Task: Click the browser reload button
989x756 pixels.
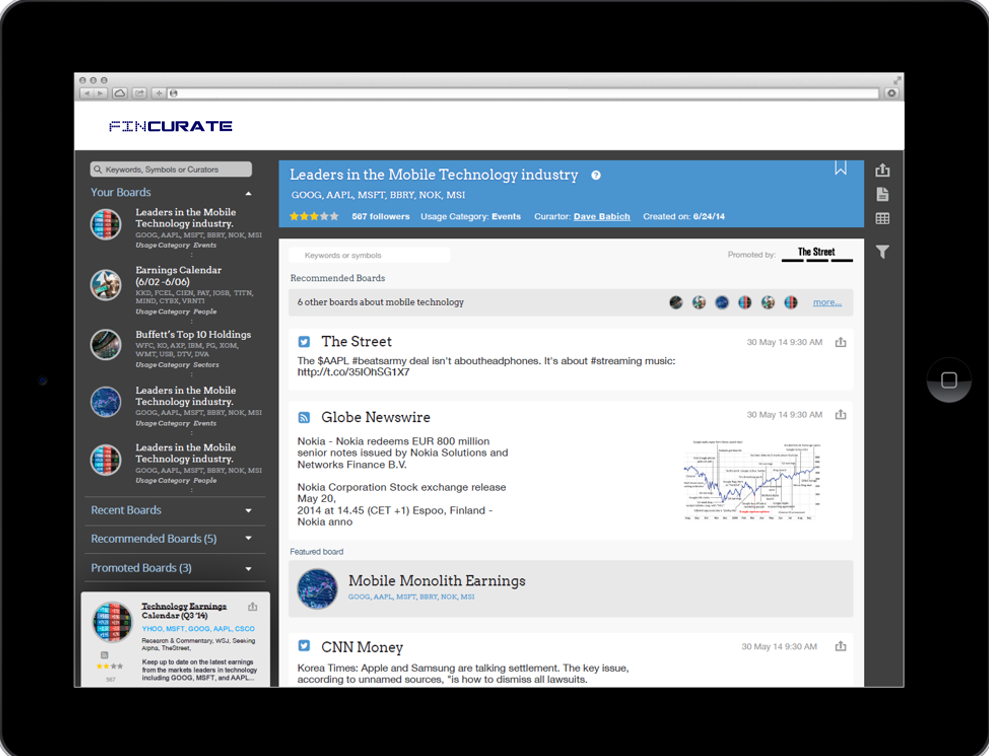Action: [891, 93]
